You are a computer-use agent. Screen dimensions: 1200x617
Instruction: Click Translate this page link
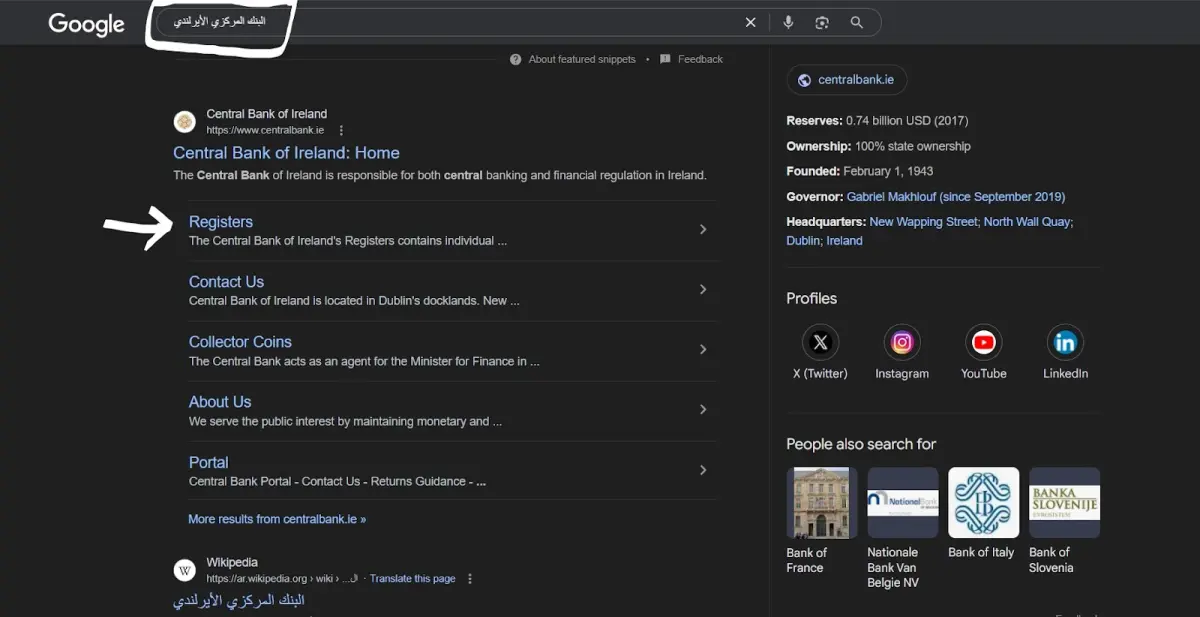click(412, 578)
